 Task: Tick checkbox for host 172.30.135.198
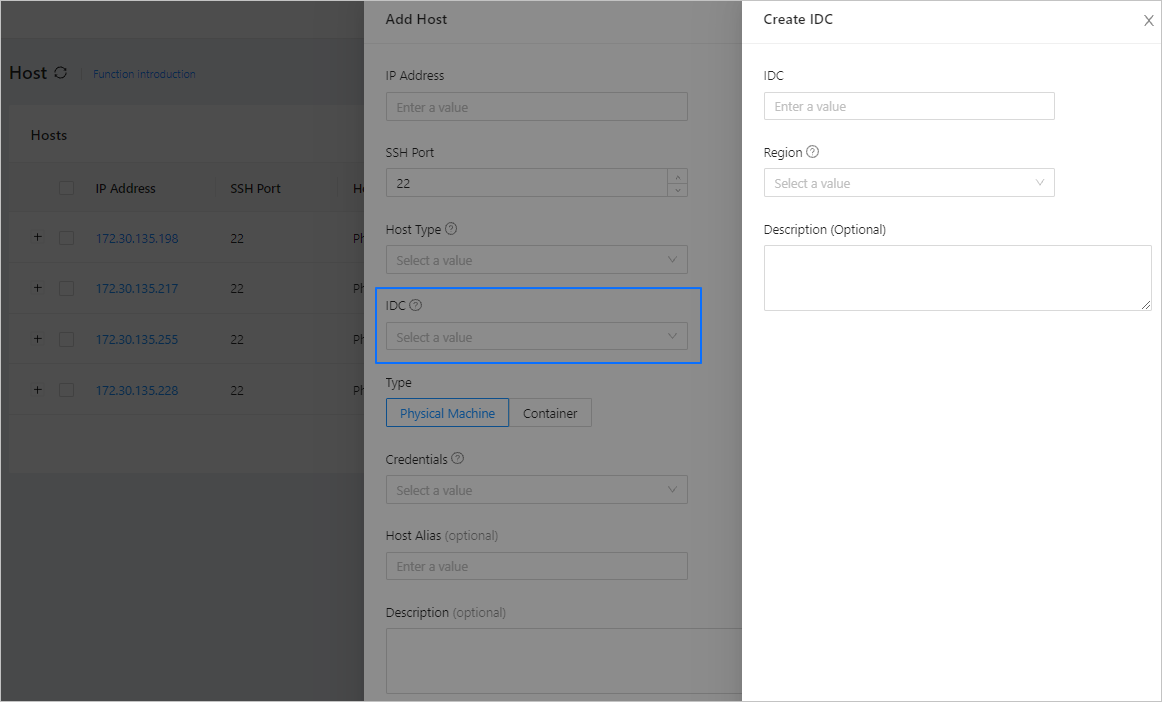(67, 238)
